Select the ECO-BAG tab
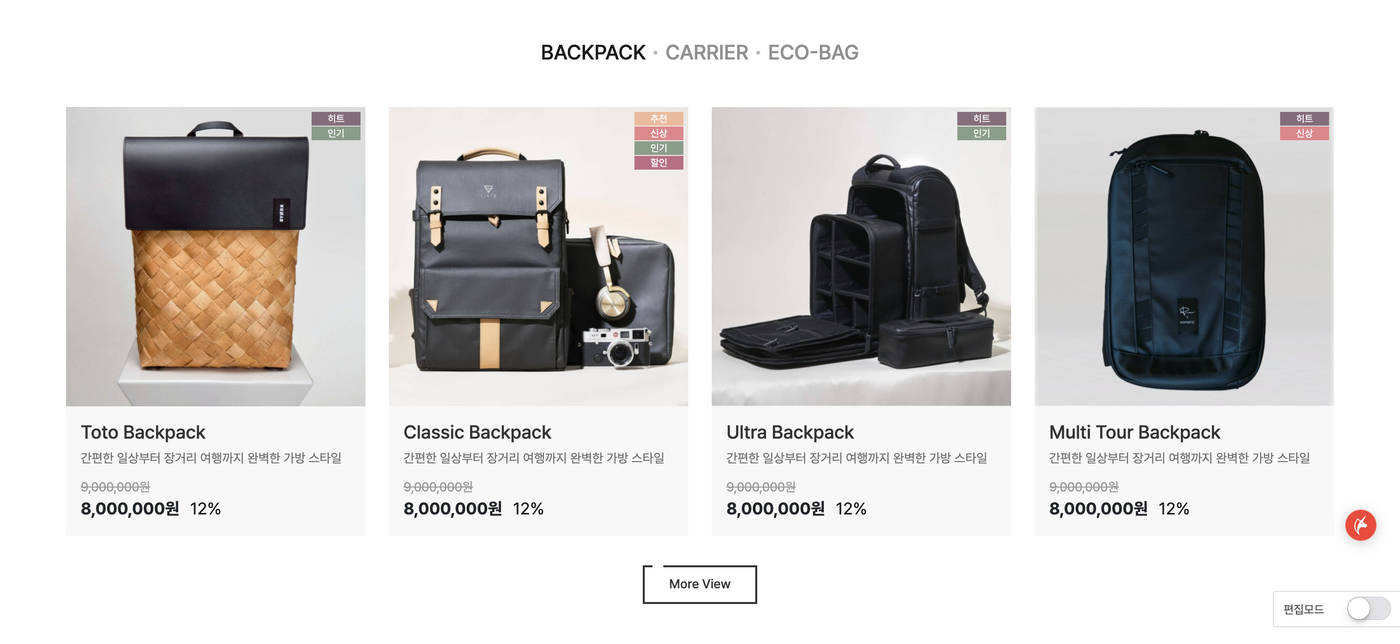 (x=813, y=53)
